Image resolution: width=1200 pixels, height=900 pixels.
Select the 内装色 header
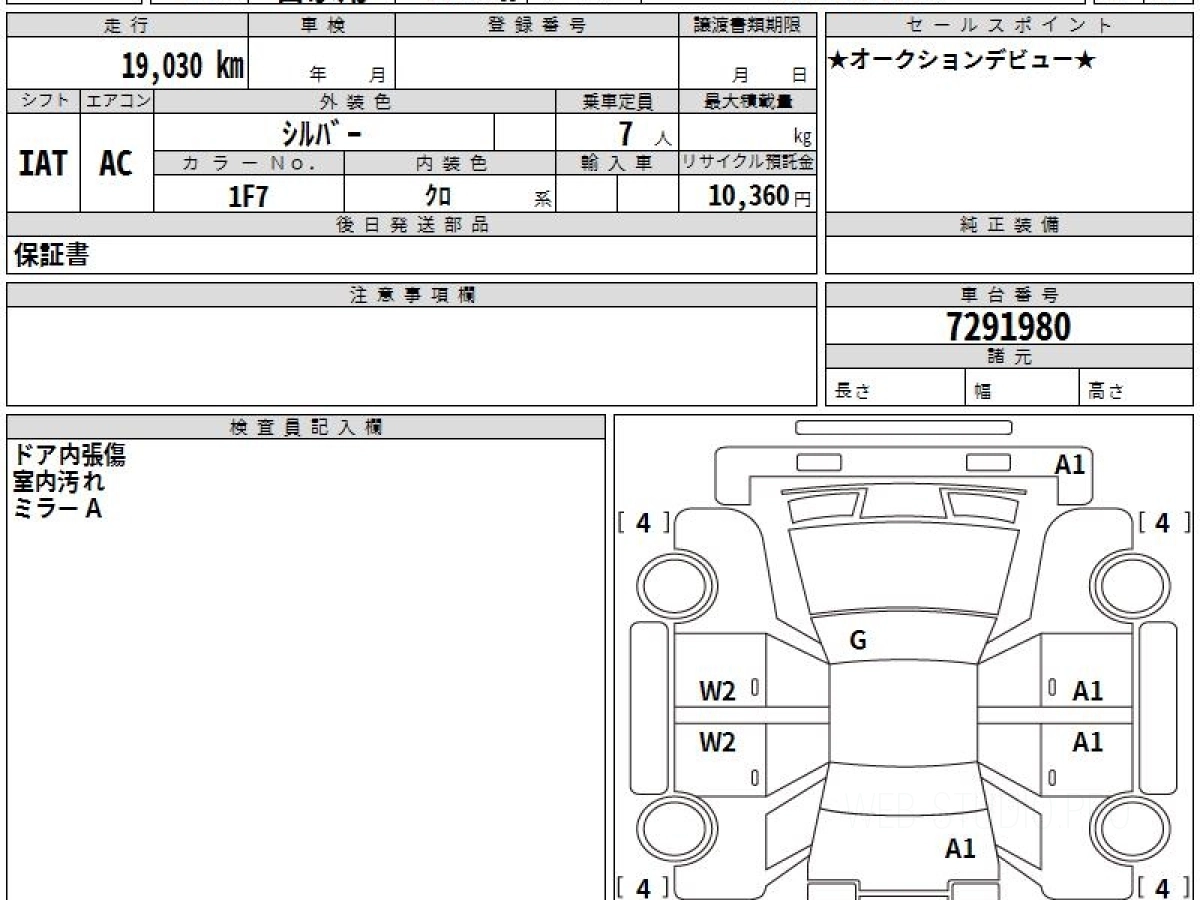pyautogui.click(x=450, y=163)
